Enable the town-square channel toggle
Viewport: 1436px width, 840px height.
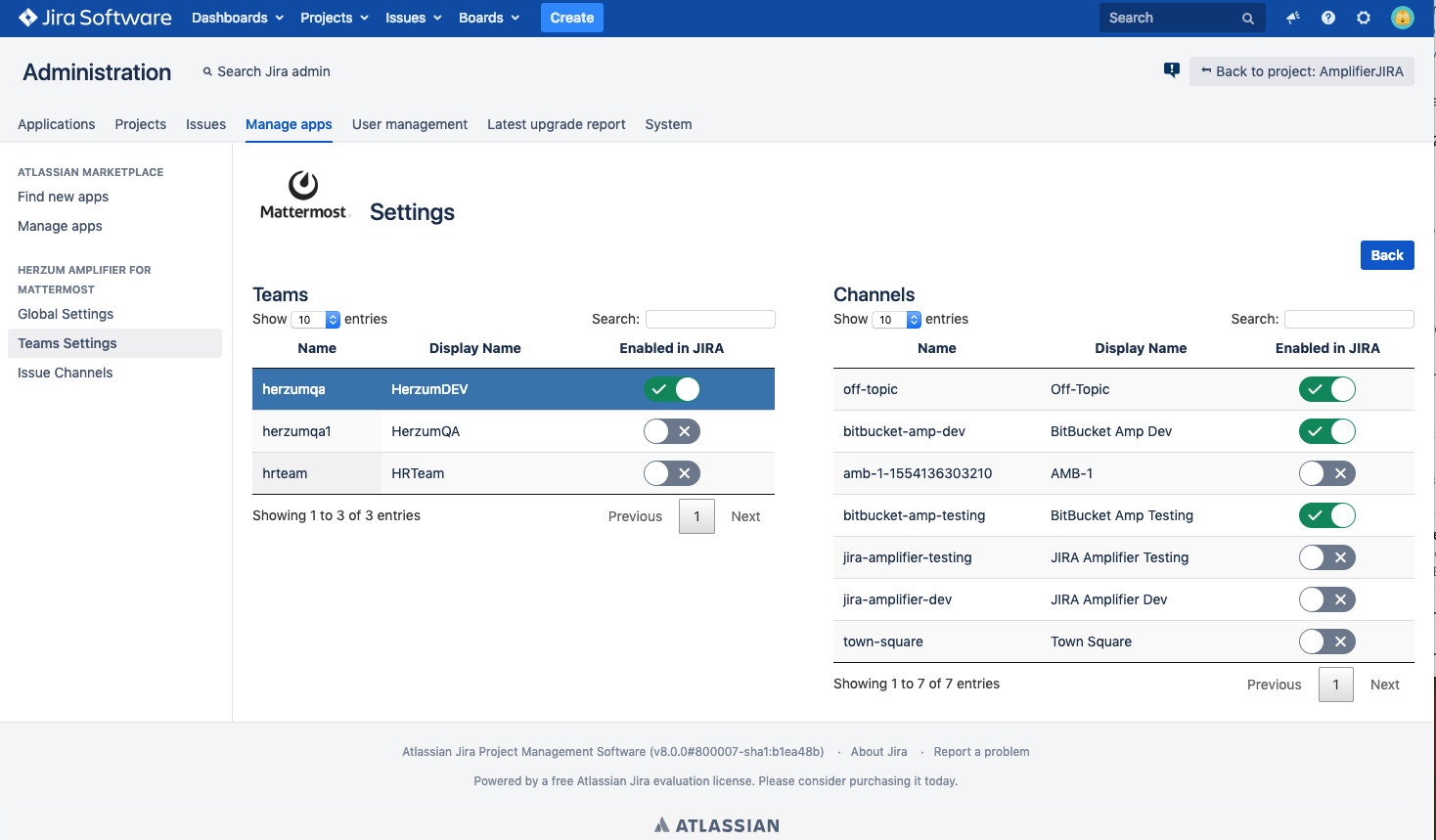coord(1326,641)
